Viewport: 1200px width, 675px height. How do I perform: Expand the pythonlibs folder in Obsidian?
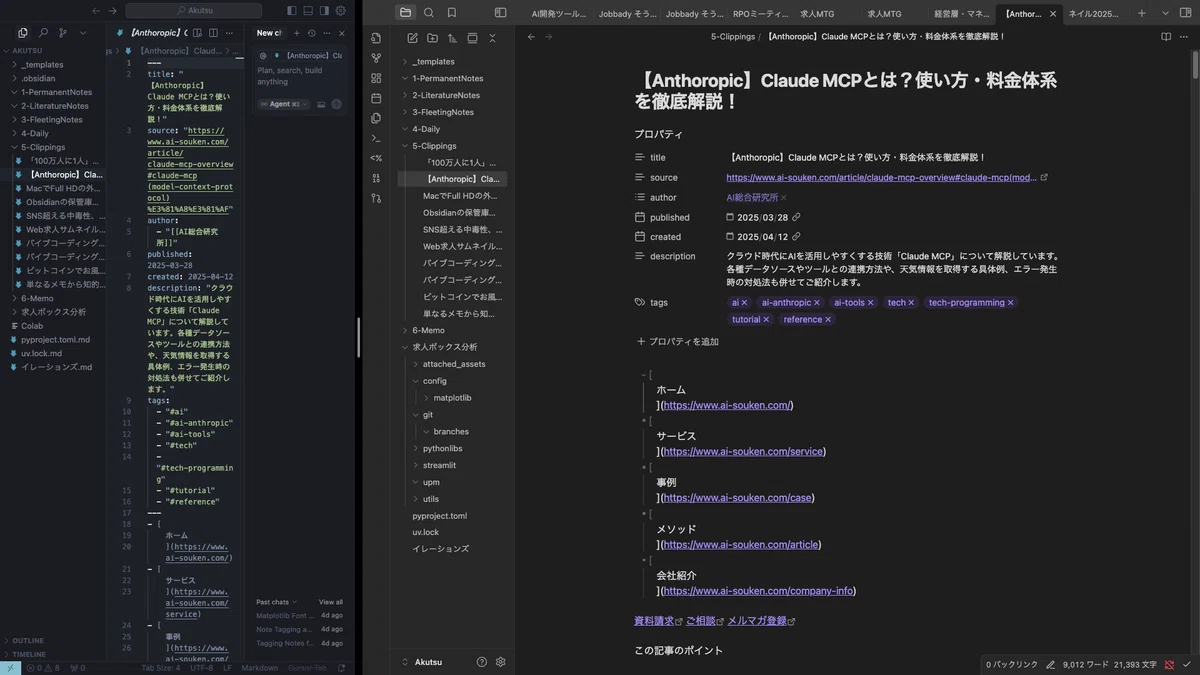[415, 448]
